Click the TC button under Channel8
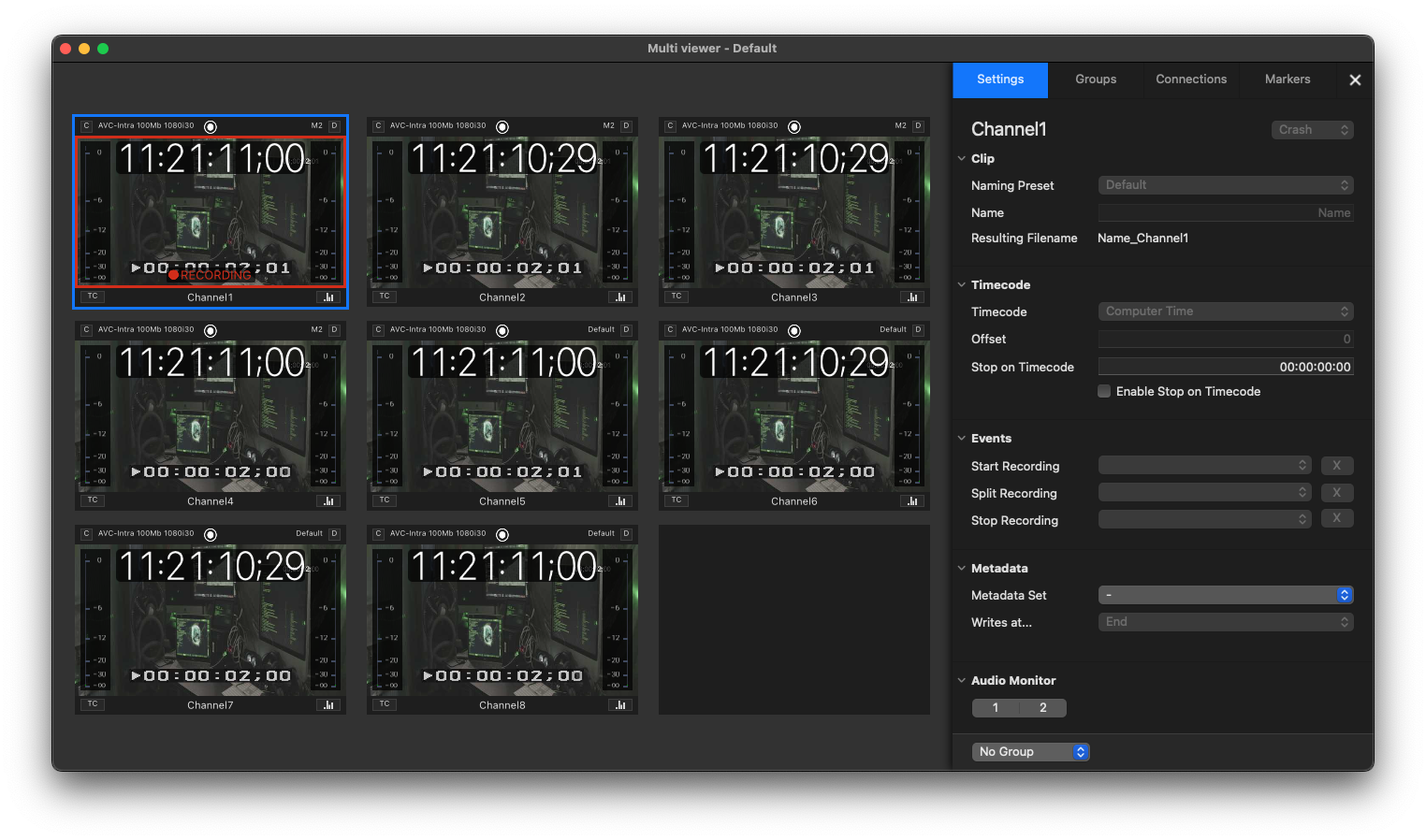 click(385, 704)
